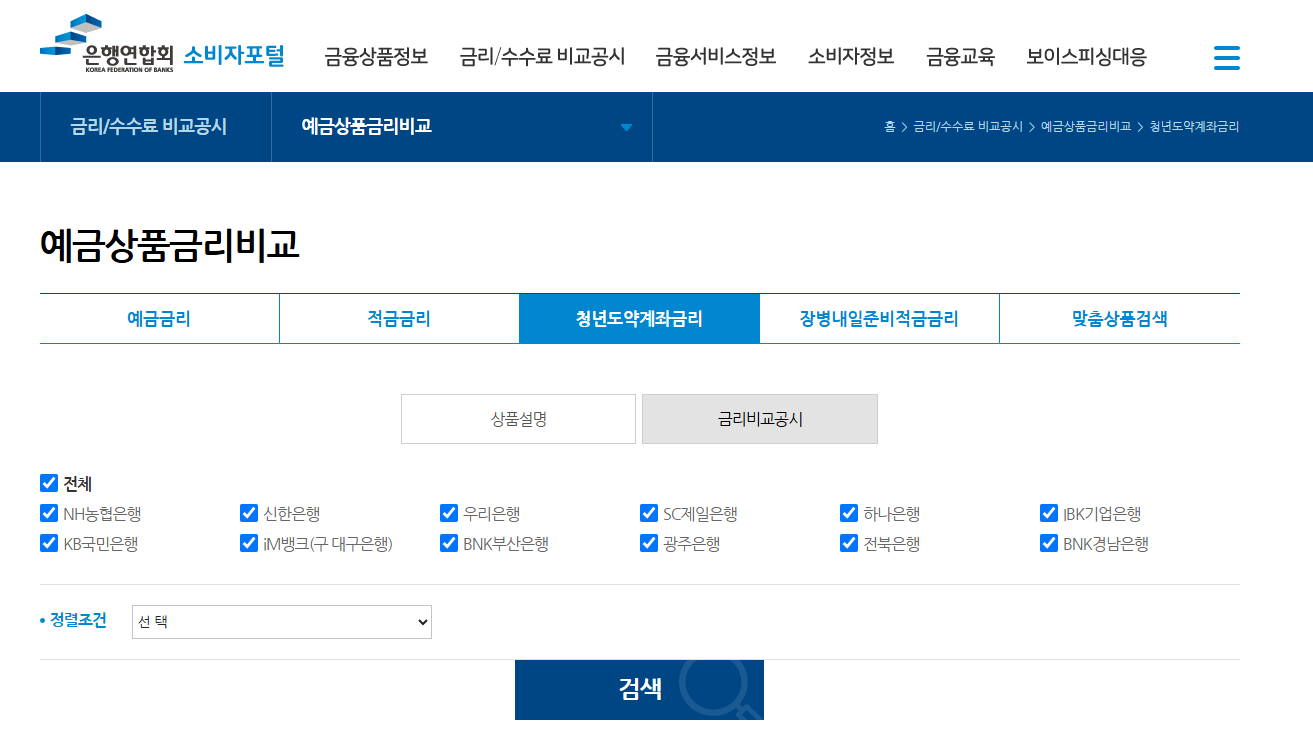The width and height of the screenshot is (1313, 740).
Task: Switch to the 장병내일준비적금금리 tab
Action: point(879,319)
